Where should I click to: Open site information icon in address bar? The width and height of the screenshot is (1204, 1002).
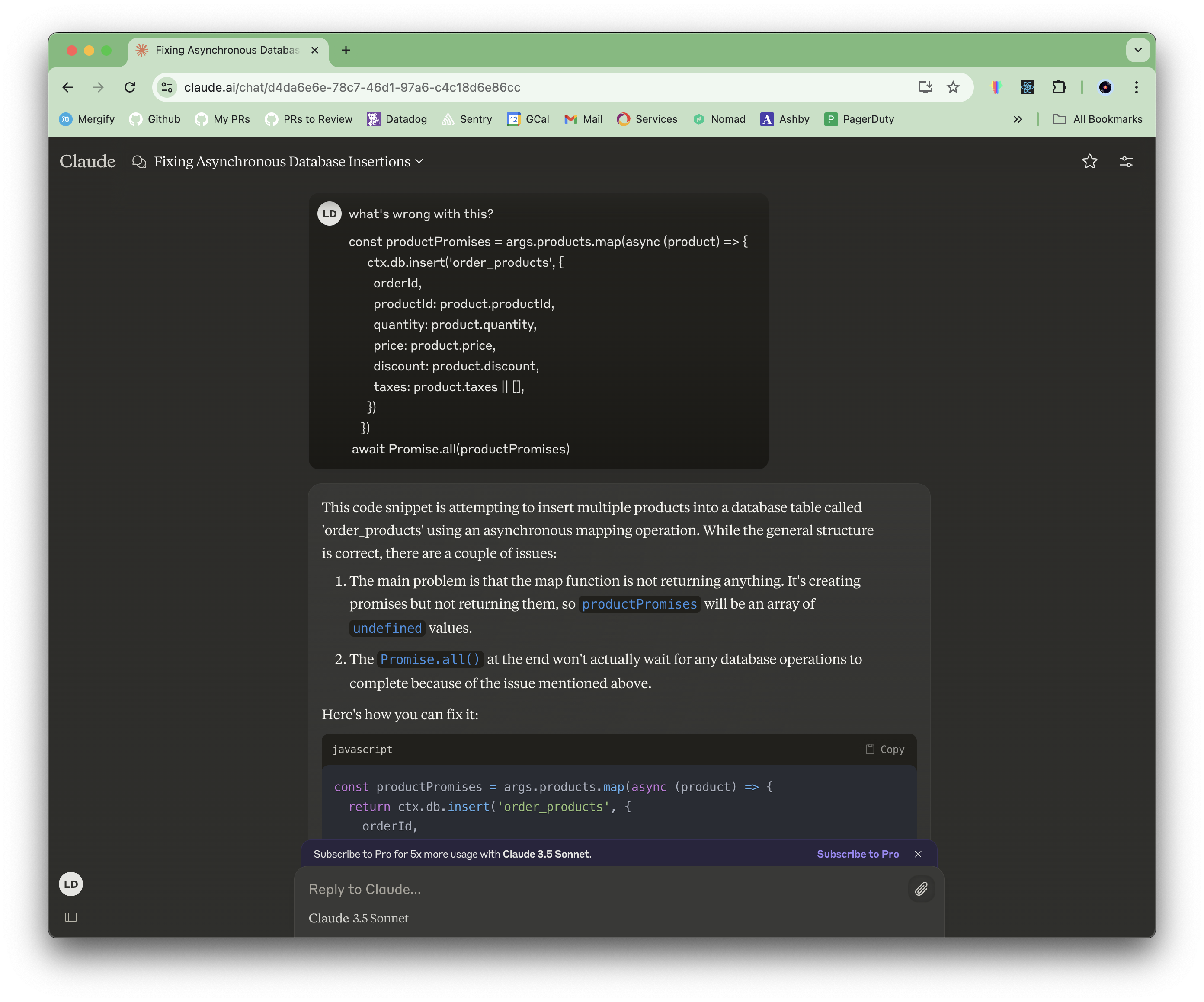click(167, 87)
